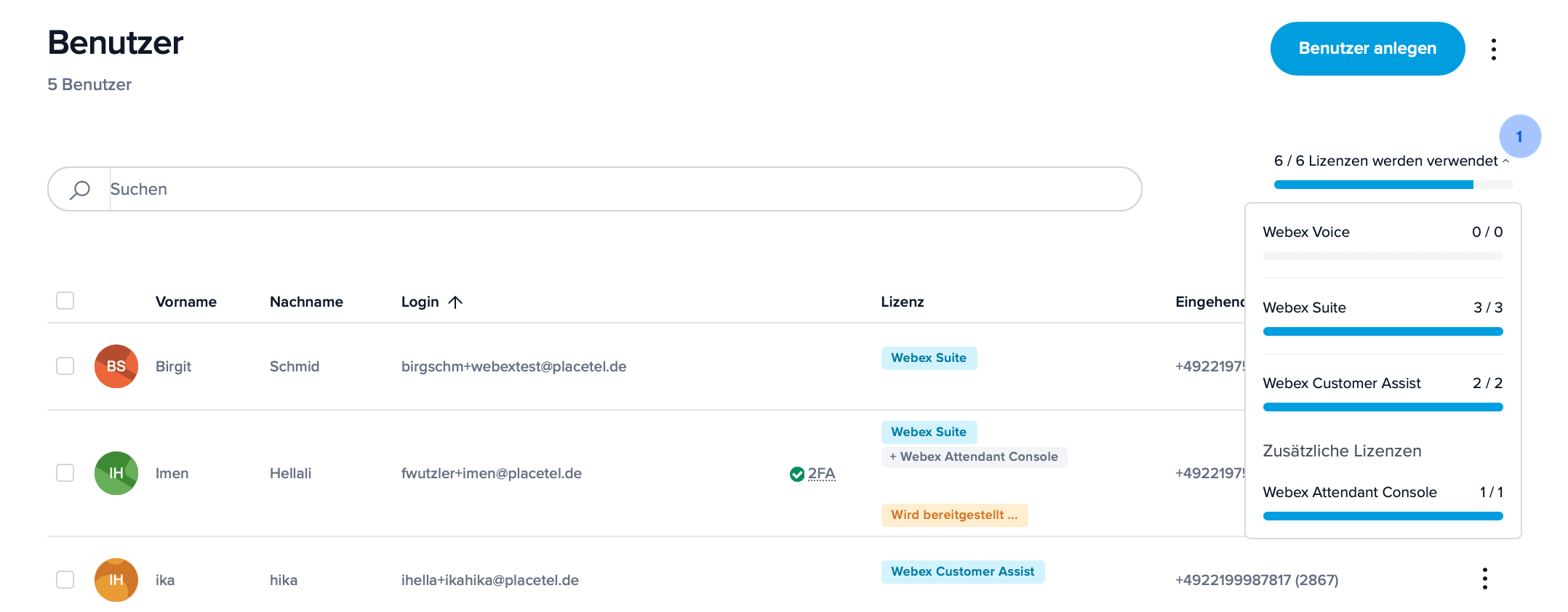
Task: Toggle the select-all users checkbox
Action: point(65,300)
